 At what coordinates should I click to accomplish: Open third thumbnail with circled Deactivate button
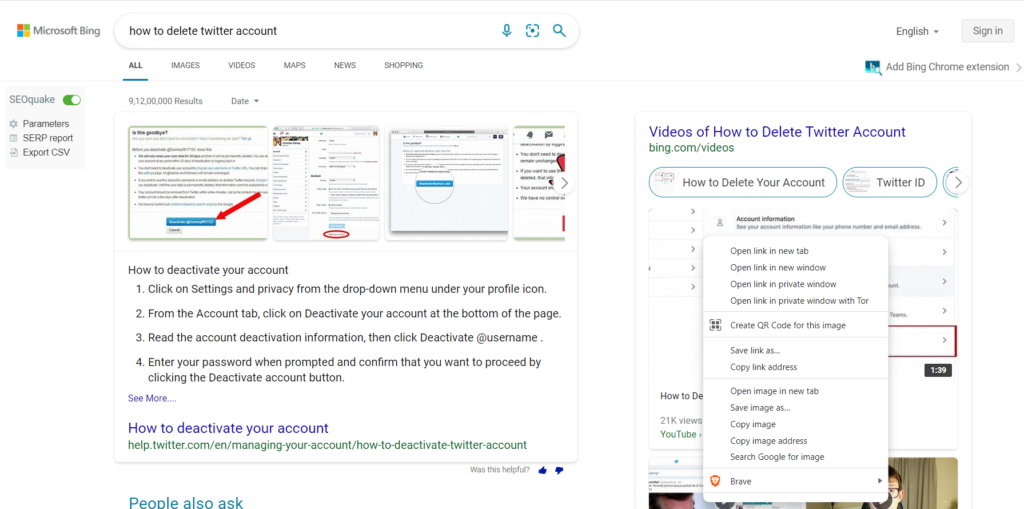[446, 183]
